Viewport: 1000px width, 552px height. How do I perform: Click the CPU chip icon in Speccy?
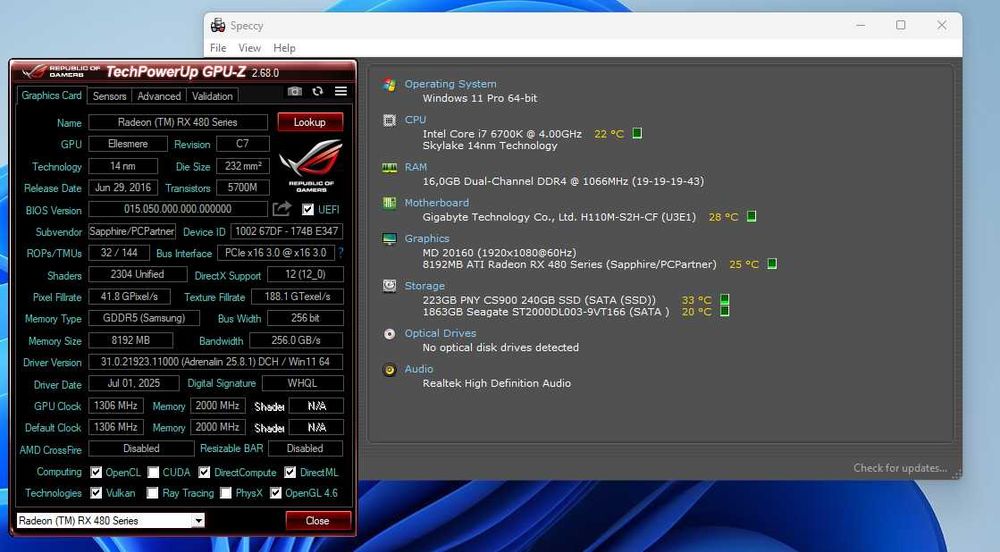[389, 120]
